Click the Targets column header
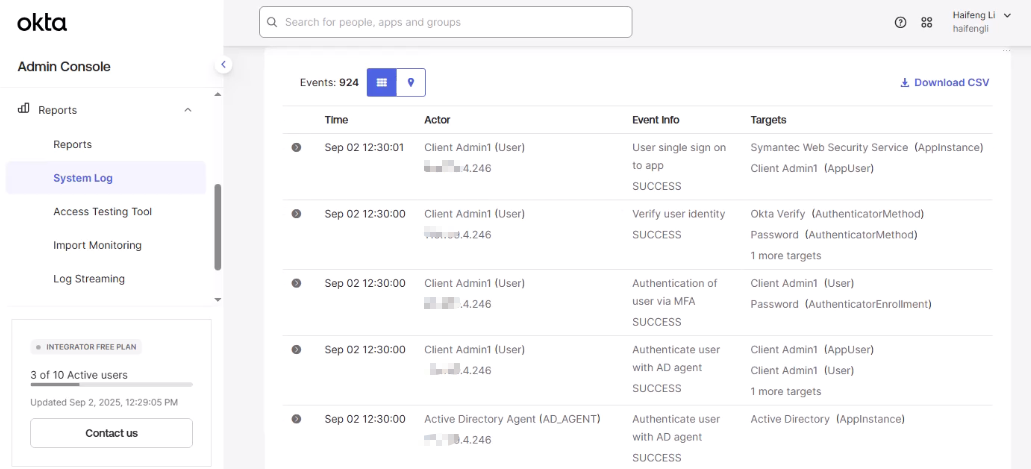This screenshot has height=469, width=1031. [769, 120]
